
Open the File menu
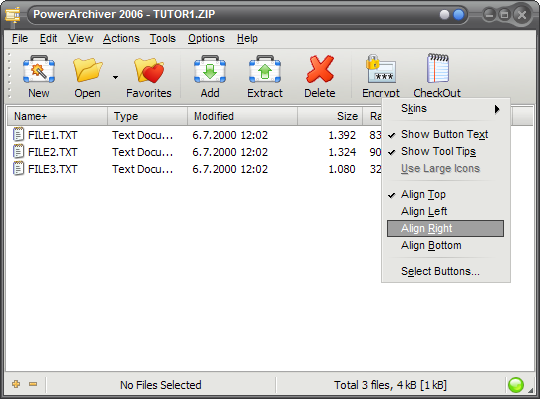[20, 38]
